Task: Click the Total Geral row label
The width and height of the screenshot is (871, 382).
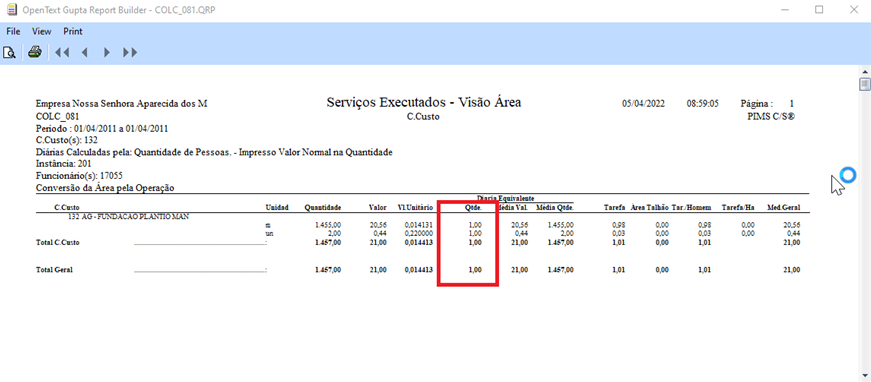Action: 55,270
